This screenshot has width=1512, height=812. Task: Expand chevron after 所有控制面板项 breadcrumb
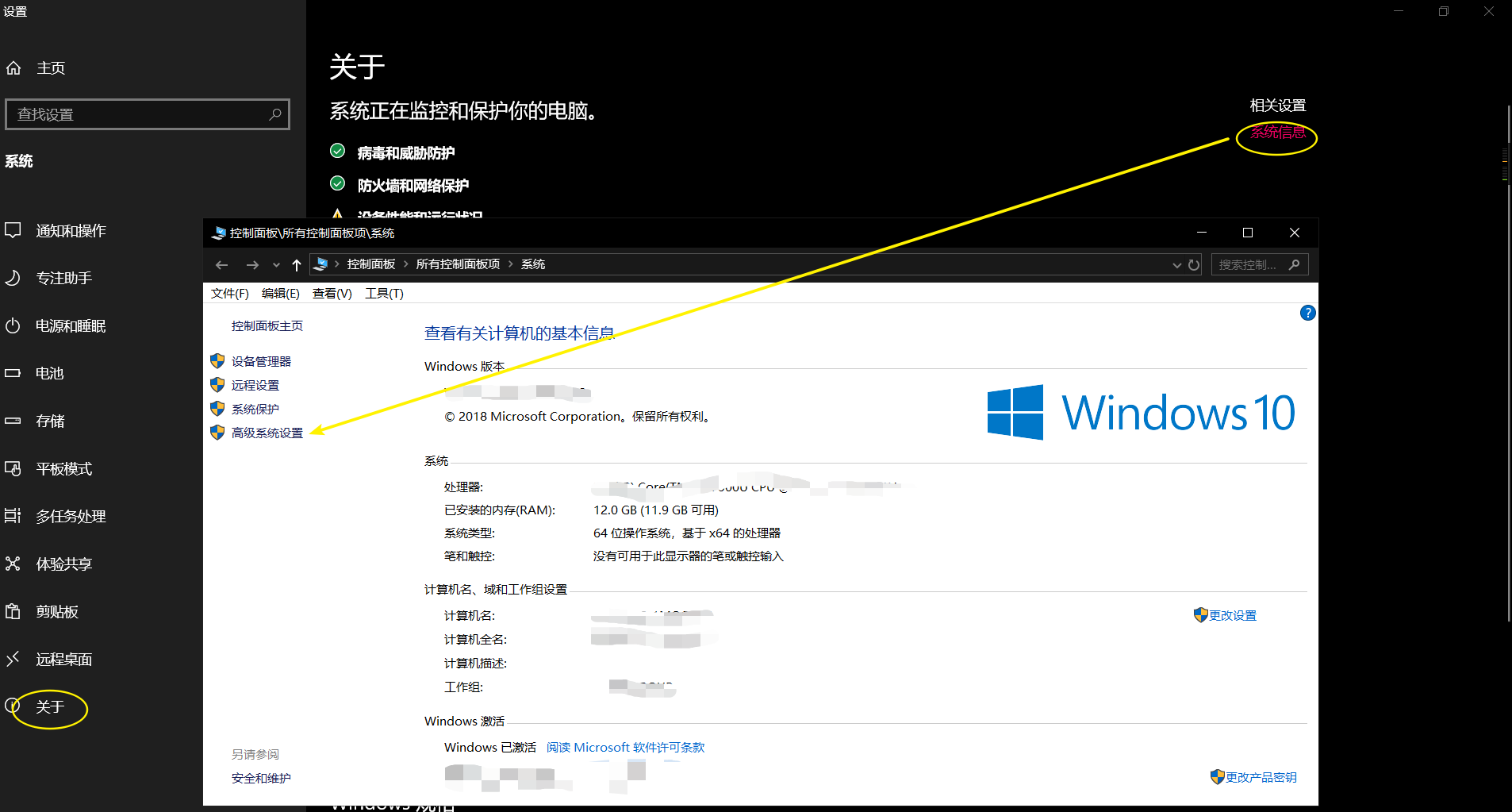pos(511,264)
